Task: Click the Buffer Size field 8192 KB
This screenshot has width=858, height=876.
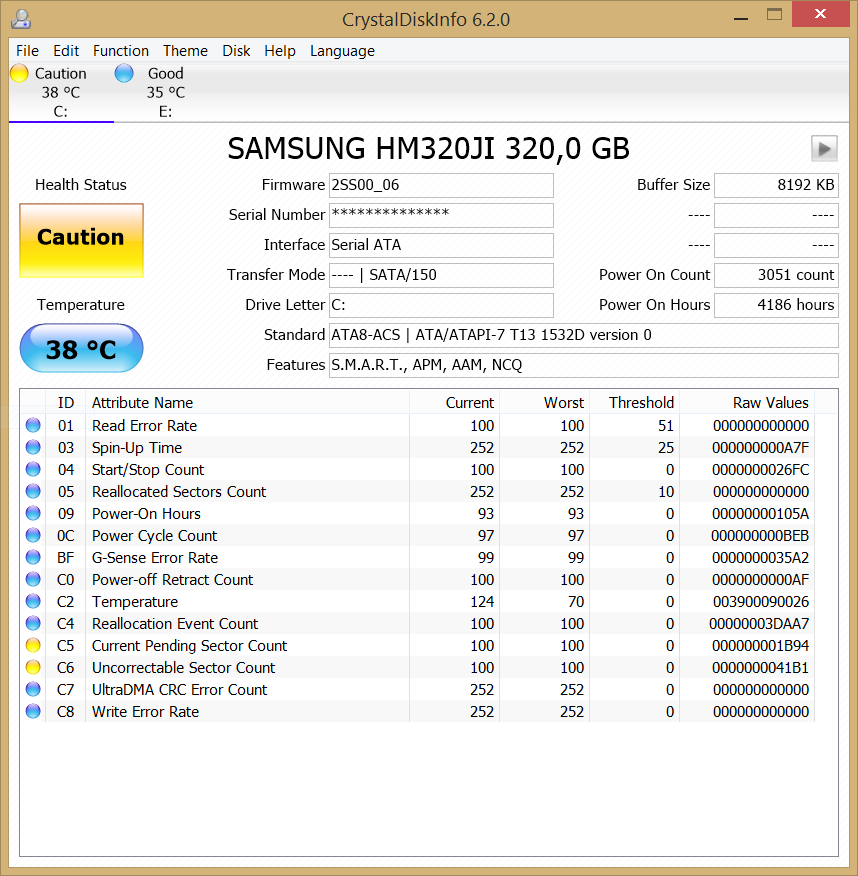Action: coord(776,185)
